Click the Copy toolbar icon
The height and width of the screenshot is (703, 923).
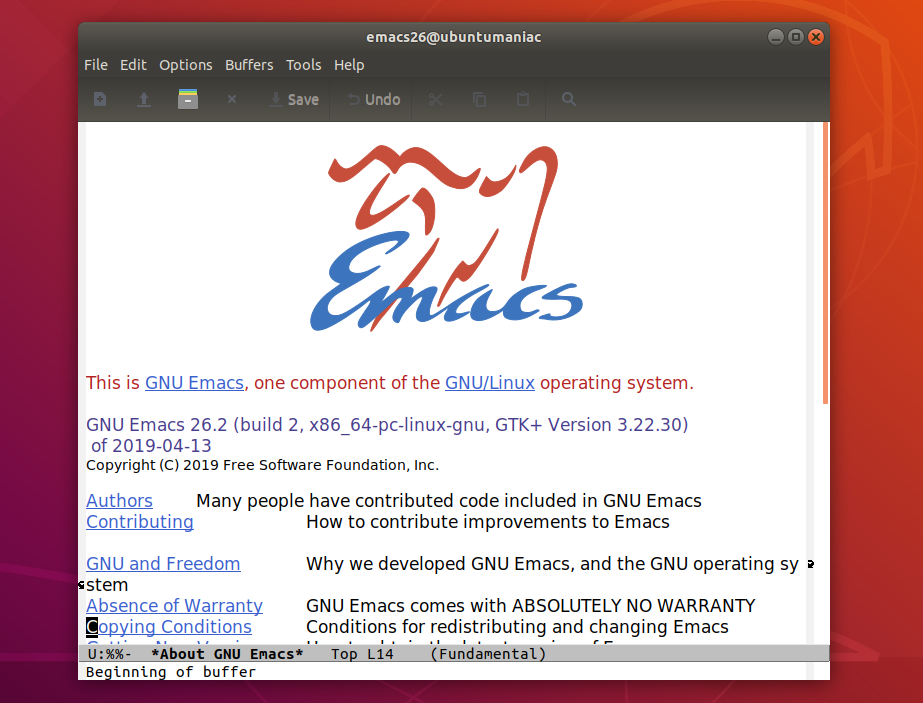click(480, 100)
